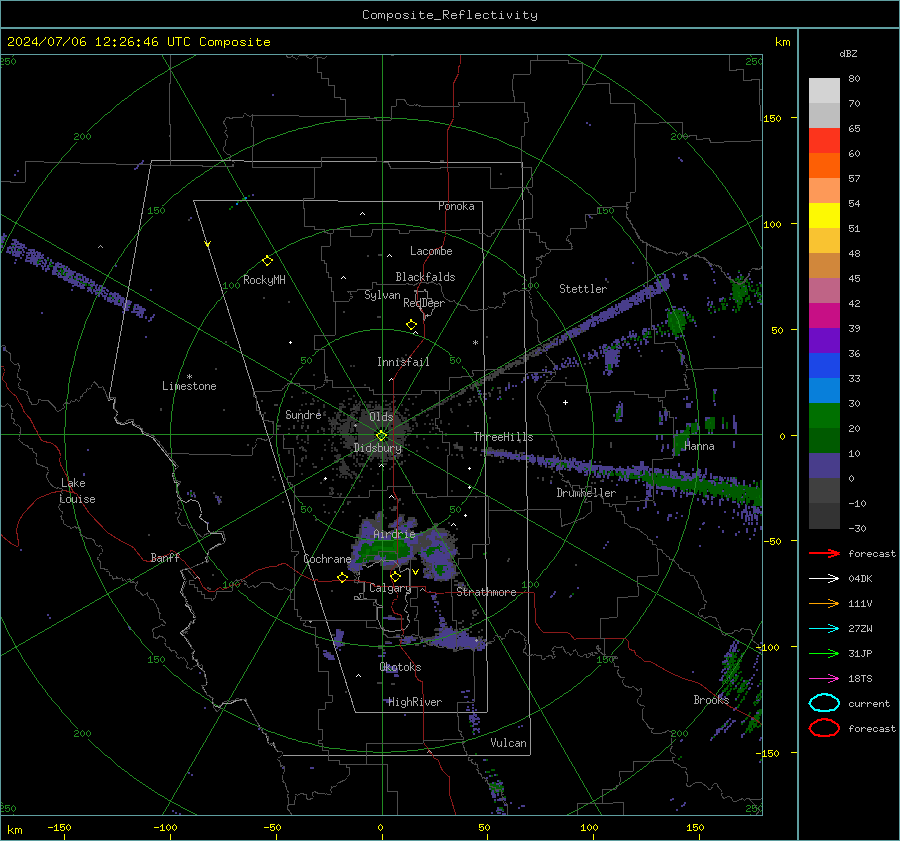Click the yellow diamond marker above Calgary
This screenshot has width=900, height=841.
(x=395, y=576)
